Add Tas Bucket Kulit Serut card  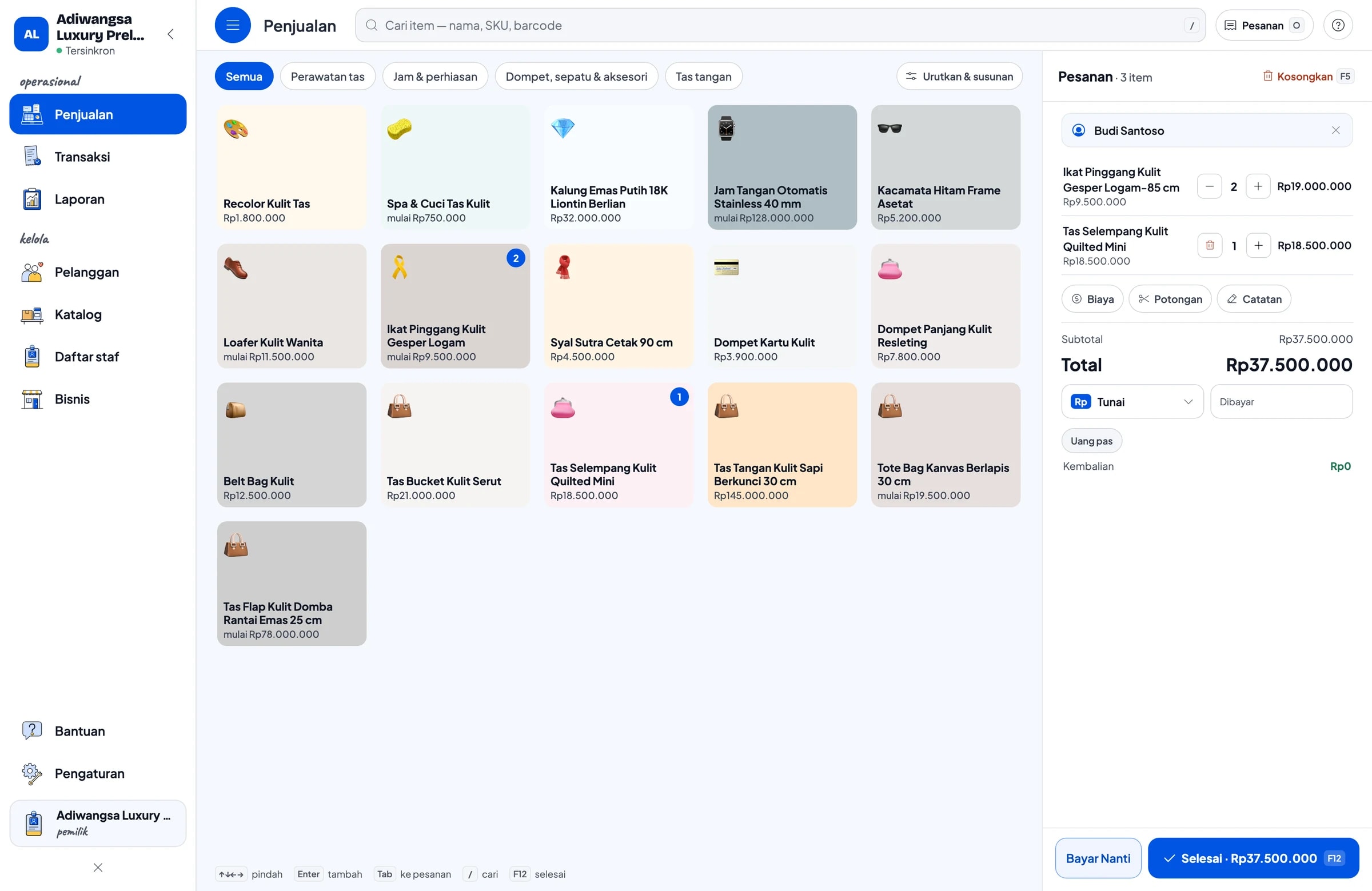[456, 445]
